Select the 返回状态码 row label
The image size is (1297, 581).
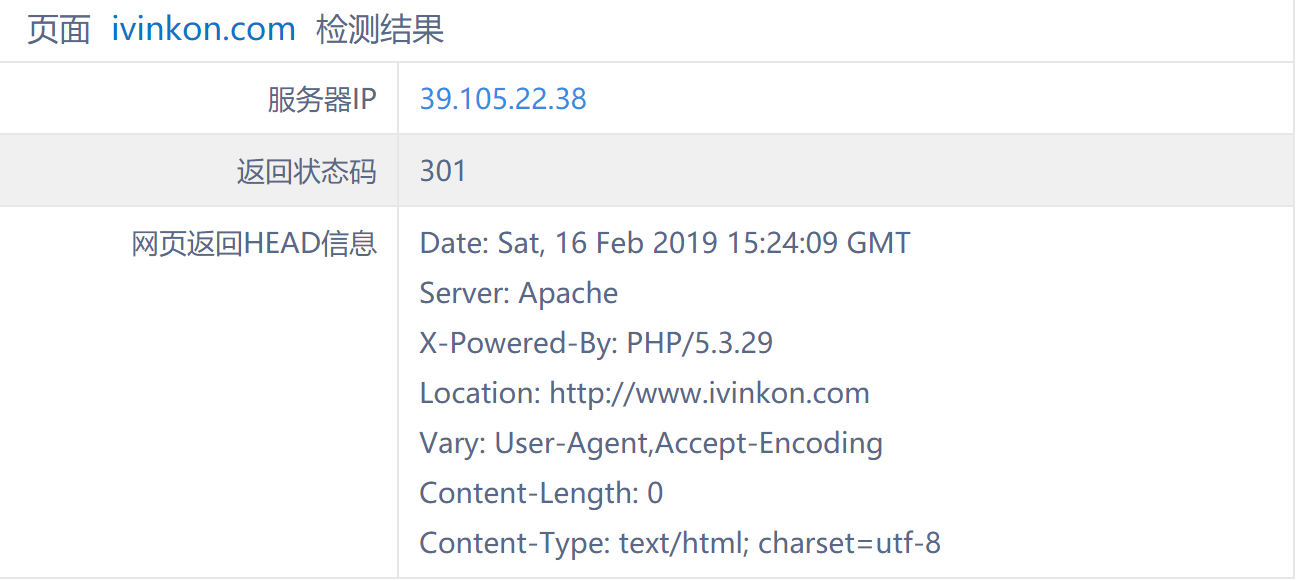[x=306, y=171]
